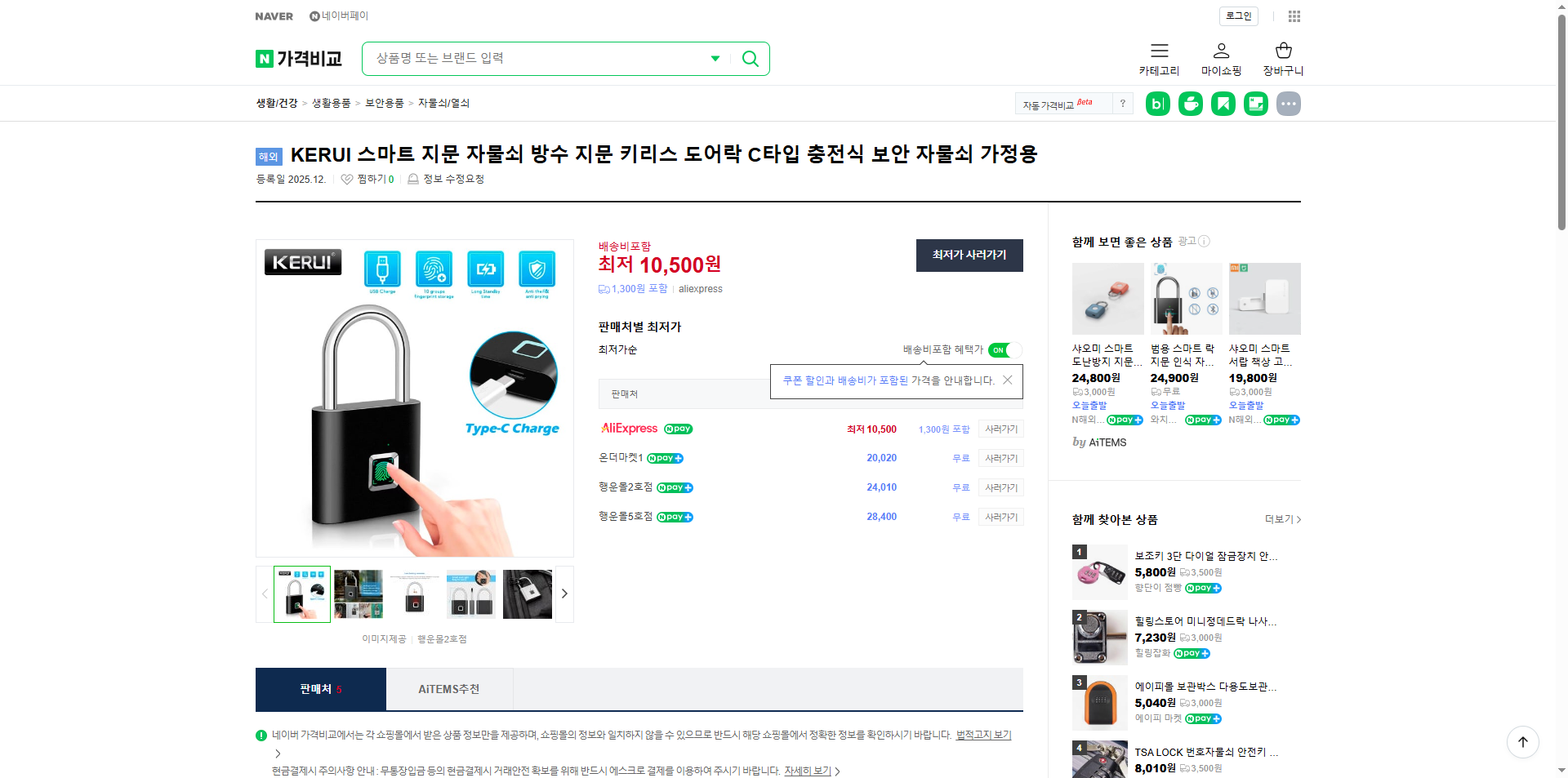Click the 최저가 사러가기 button
The height and width of the screenshot is (778, 1568).
[x=969, y=255]
